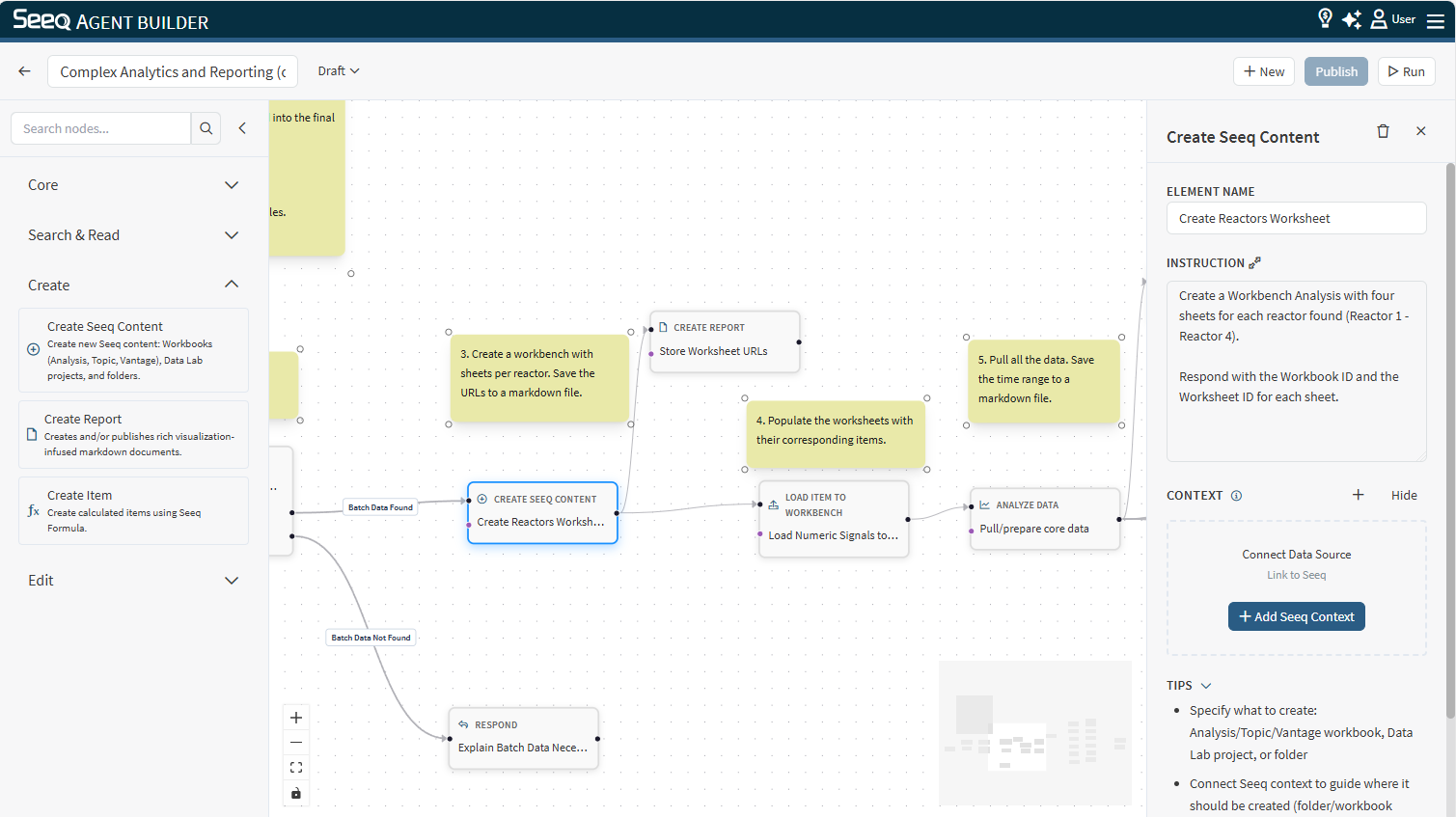Delete element using trash can icon

coord(1383,131)
